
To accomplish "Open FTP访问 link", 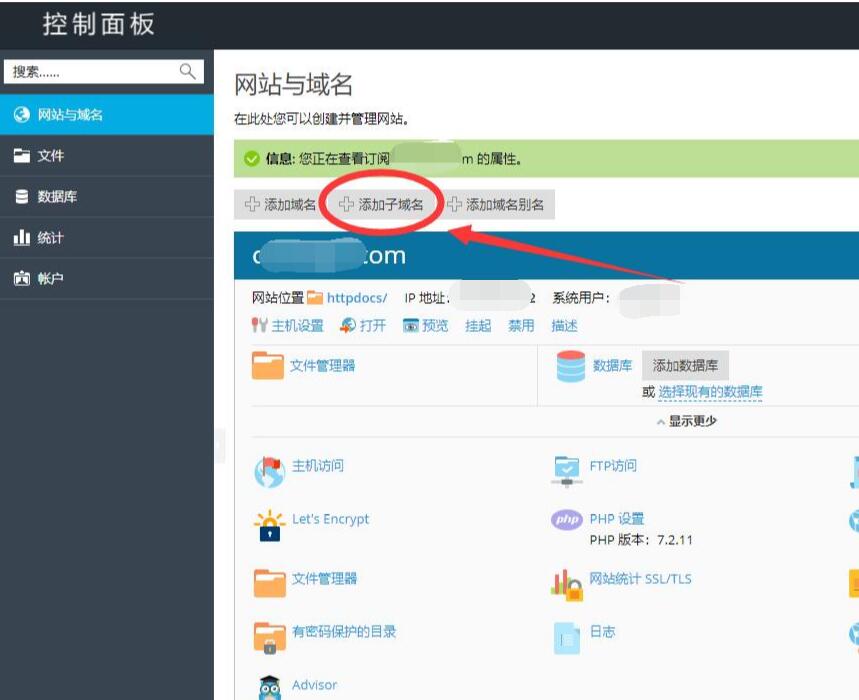I will point(613,466).
